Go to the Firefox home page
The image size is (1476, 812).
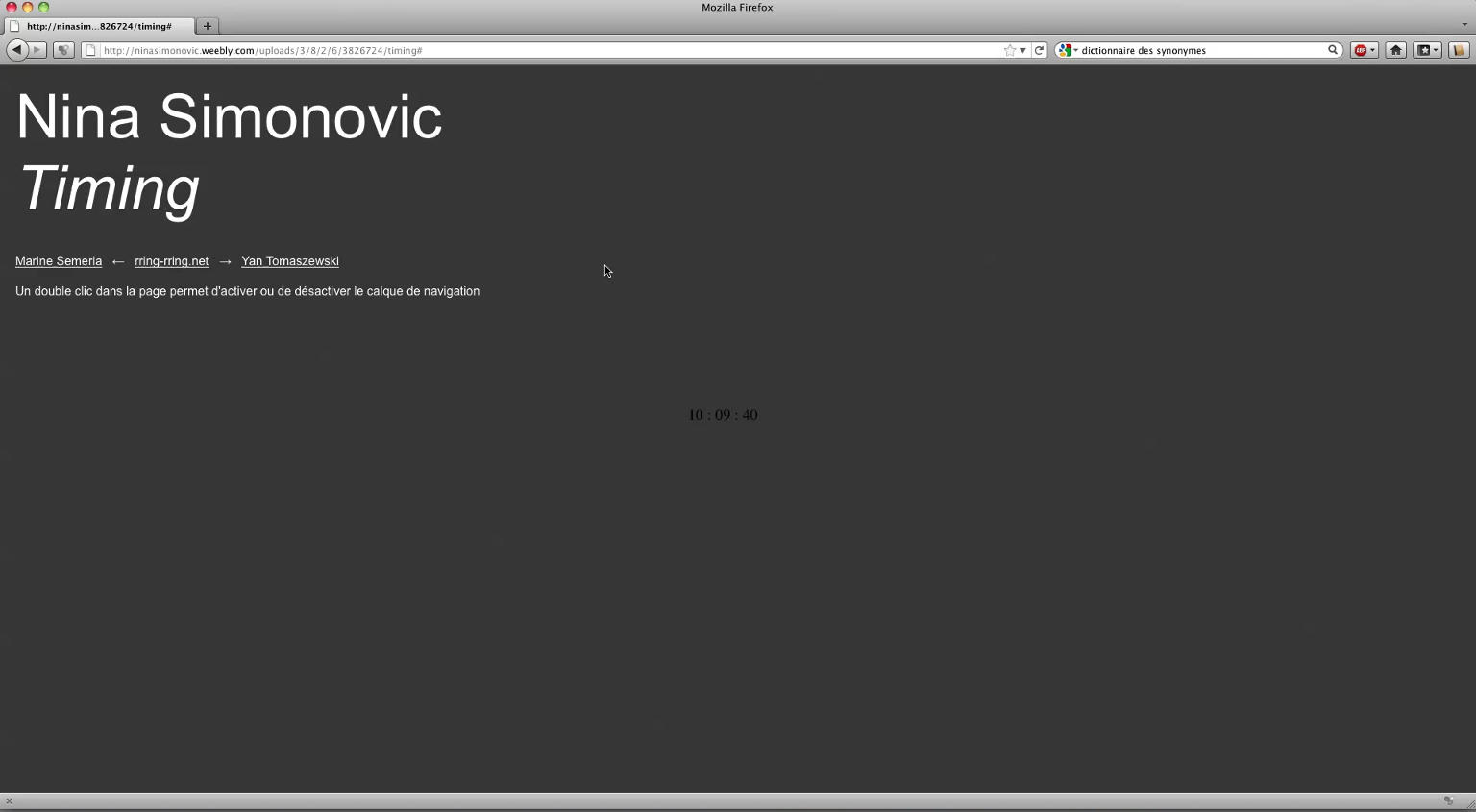click(1395, 50)
